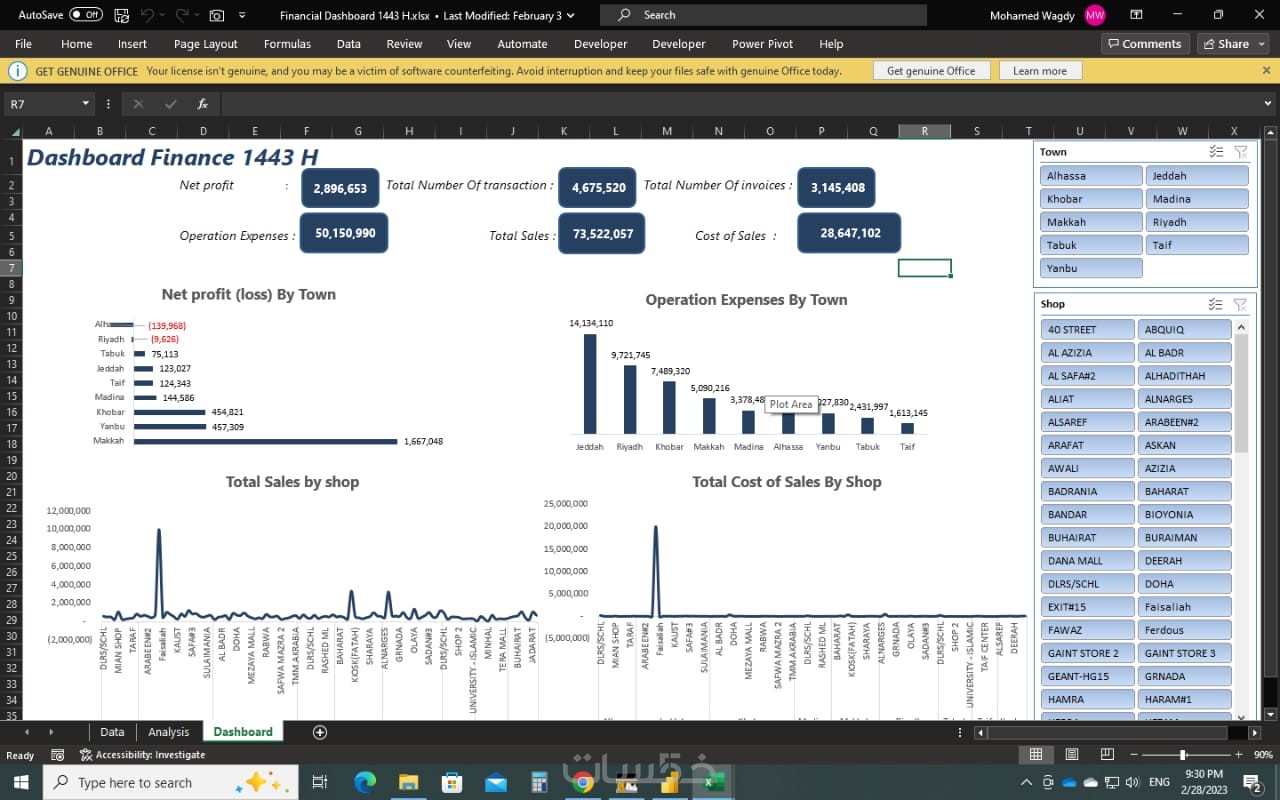Viewport: 1280px width, 800px height.
Task: Open the Calculator app from the taskbar
Action: coord(540,782)
